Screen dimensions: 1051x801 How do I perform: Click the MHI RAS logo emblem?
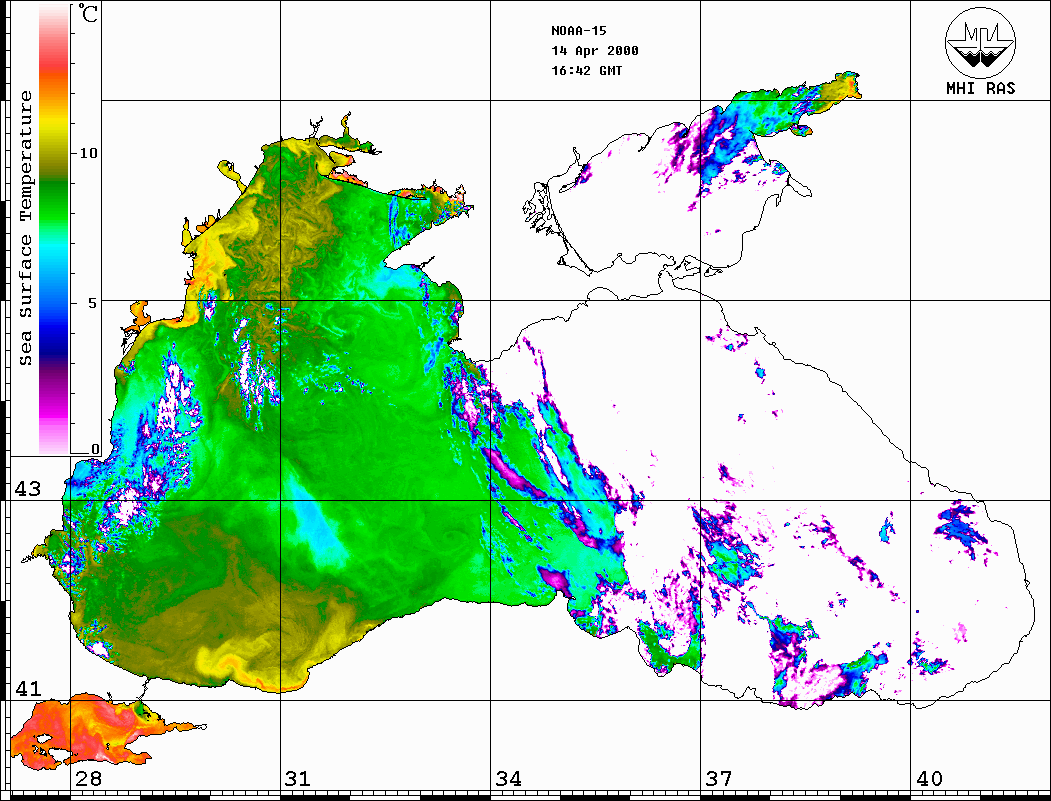pos(981,42)
